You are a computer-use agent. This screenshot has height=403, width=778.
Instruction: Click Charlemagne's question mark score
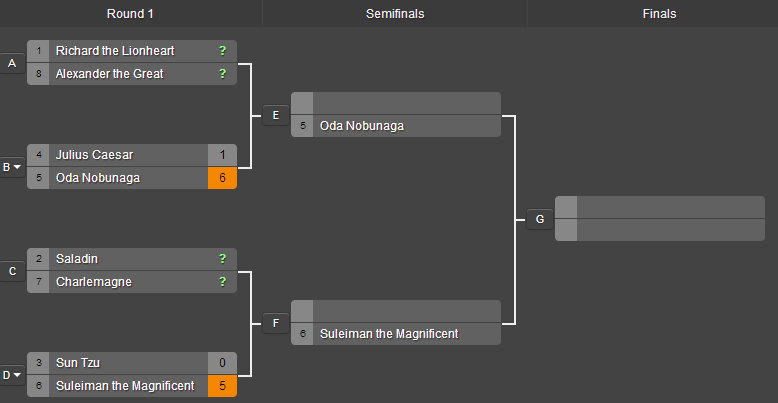[222, 282]
